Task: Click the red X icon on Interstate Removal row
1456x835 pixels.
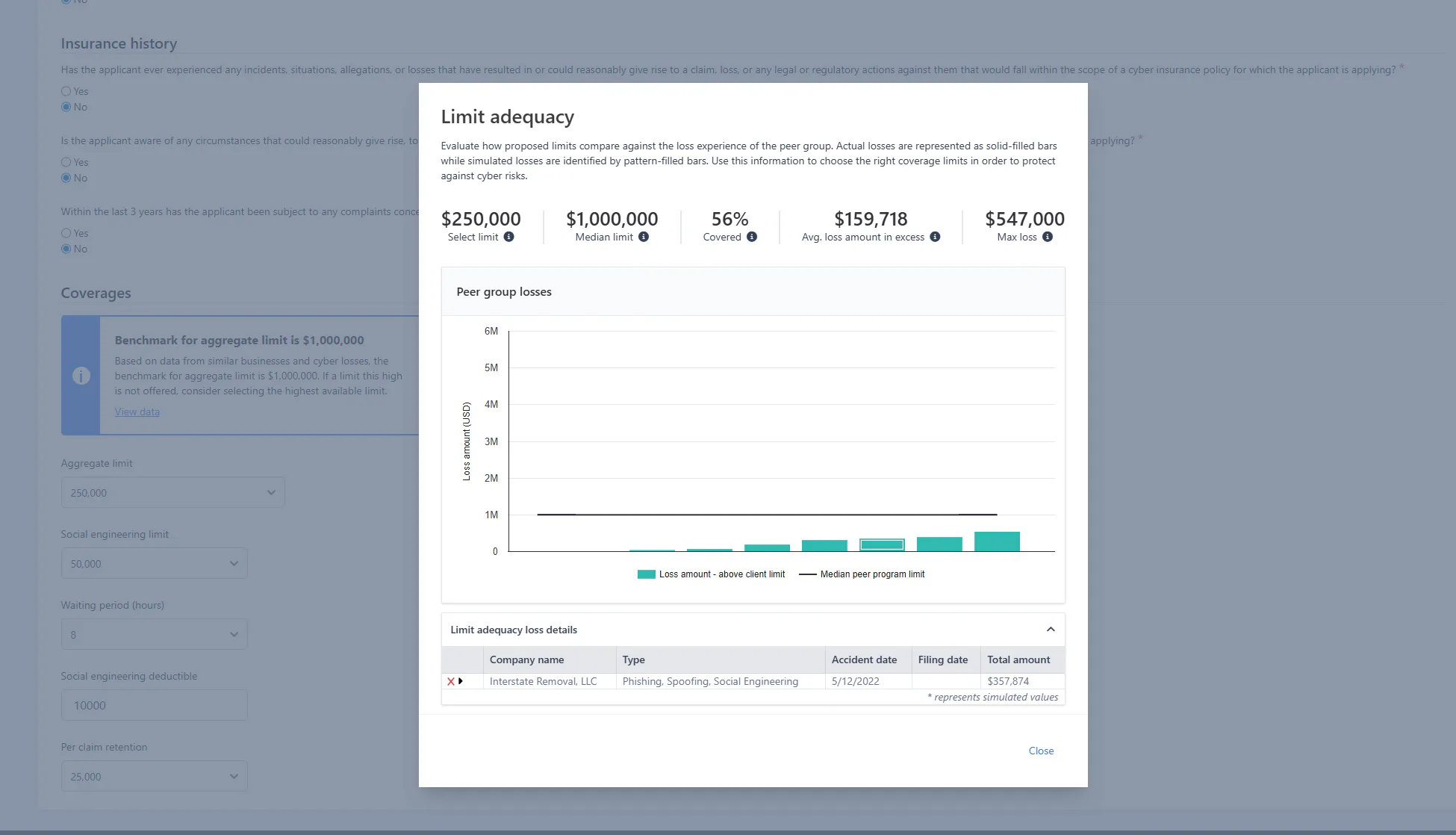Action: point(451,681)
